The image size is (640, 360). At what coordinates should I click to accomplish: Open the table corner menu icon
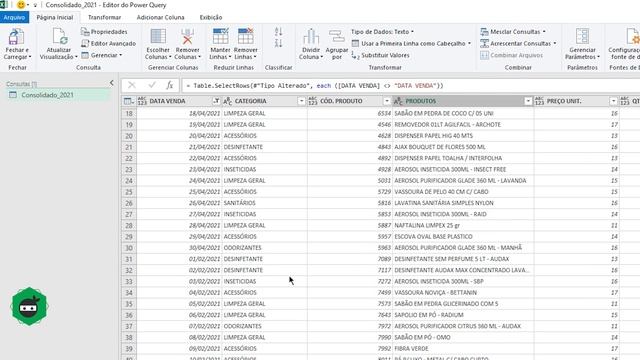(x=129, y=101)
